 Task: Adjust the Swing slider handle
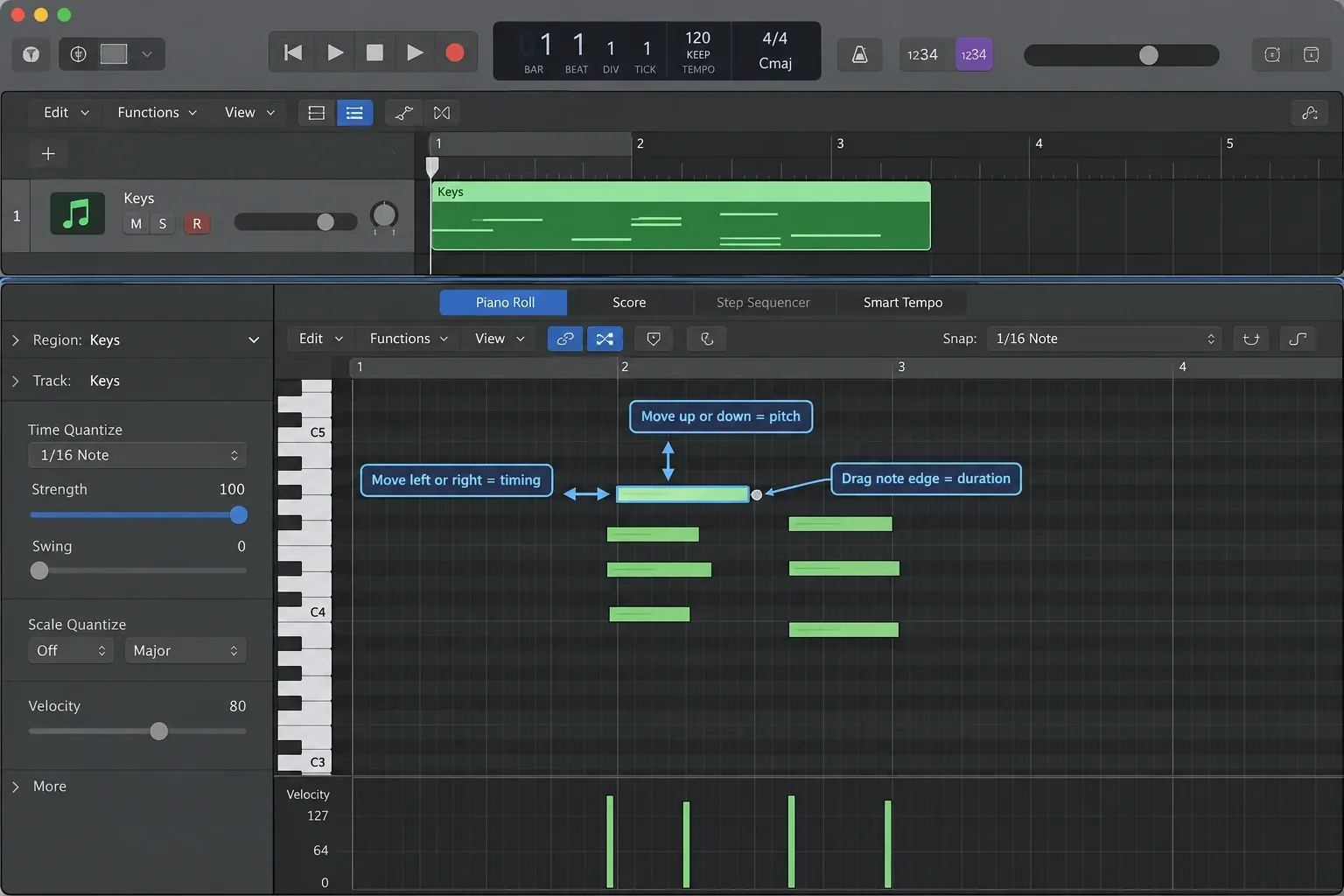[x=39, y=570]
